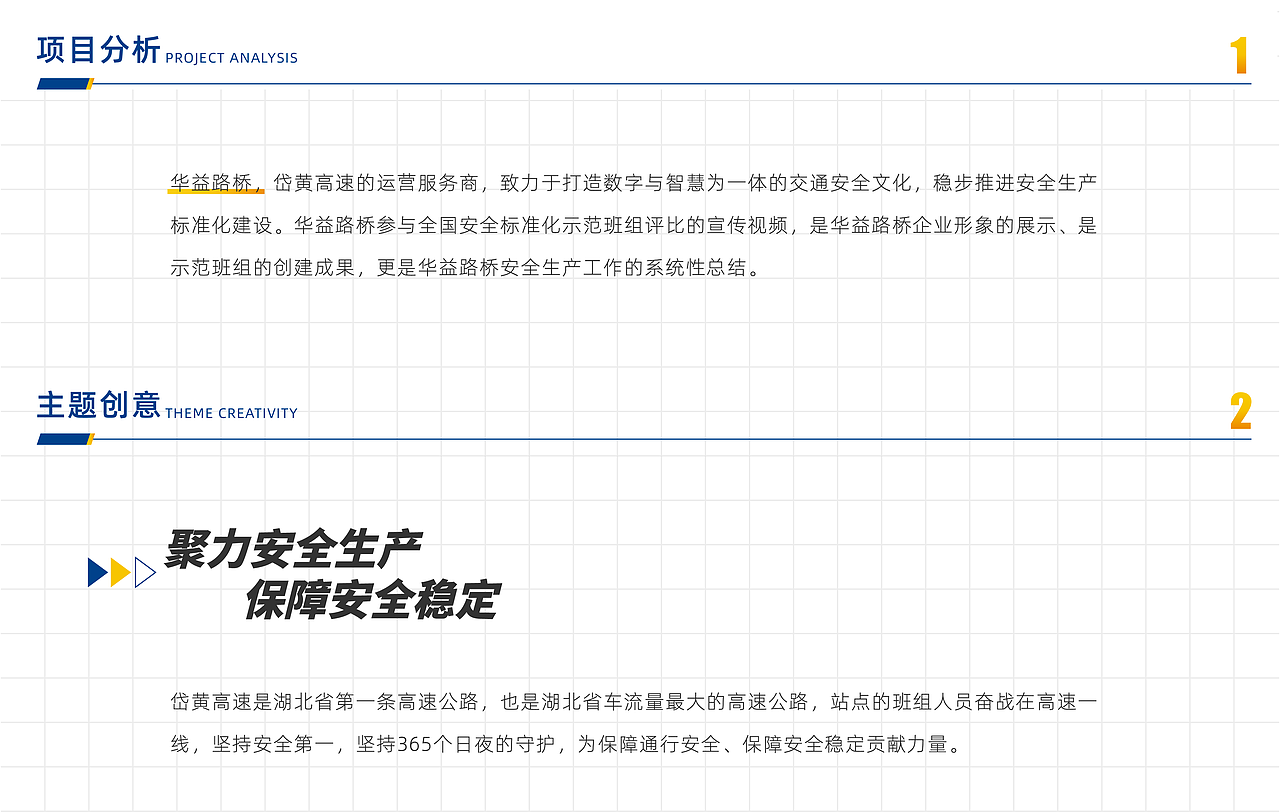
Task: Select the yellow number 2 section marker
Action: coord(1240,412)
